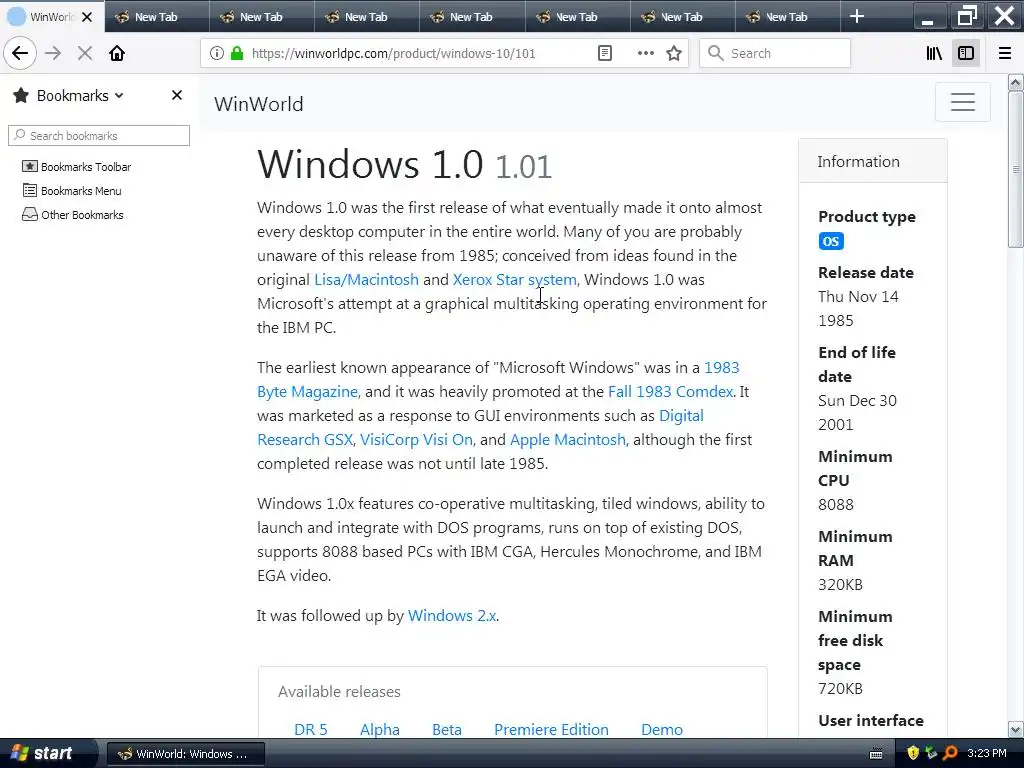The width and height of the screenshot is (1024, 768).
Task: Follow the Windows 2.x link
Action: pyautogui.click(x=452, y=616)
